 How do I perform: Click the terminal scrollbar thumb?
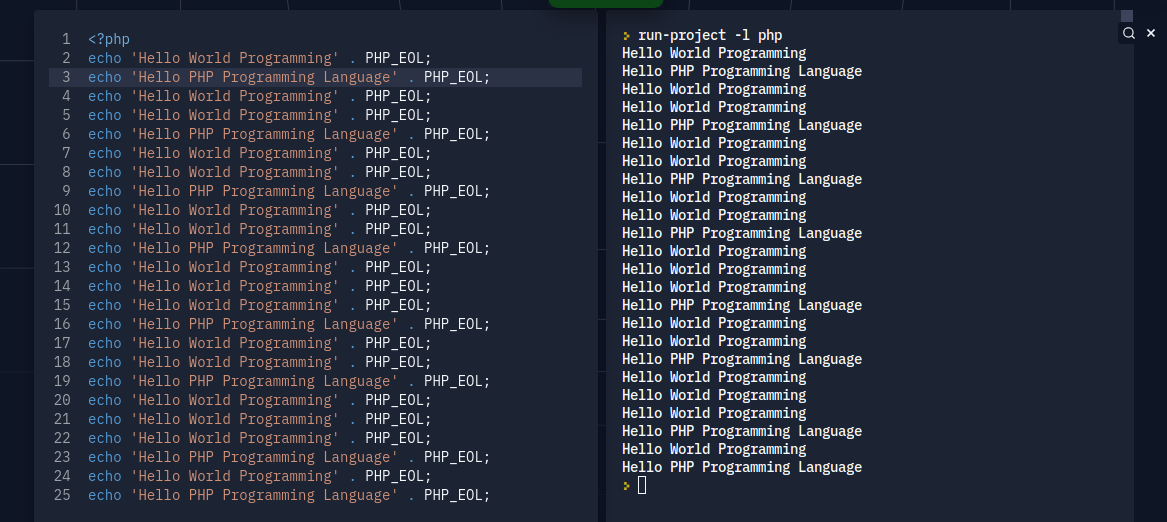pos(1126,16)
